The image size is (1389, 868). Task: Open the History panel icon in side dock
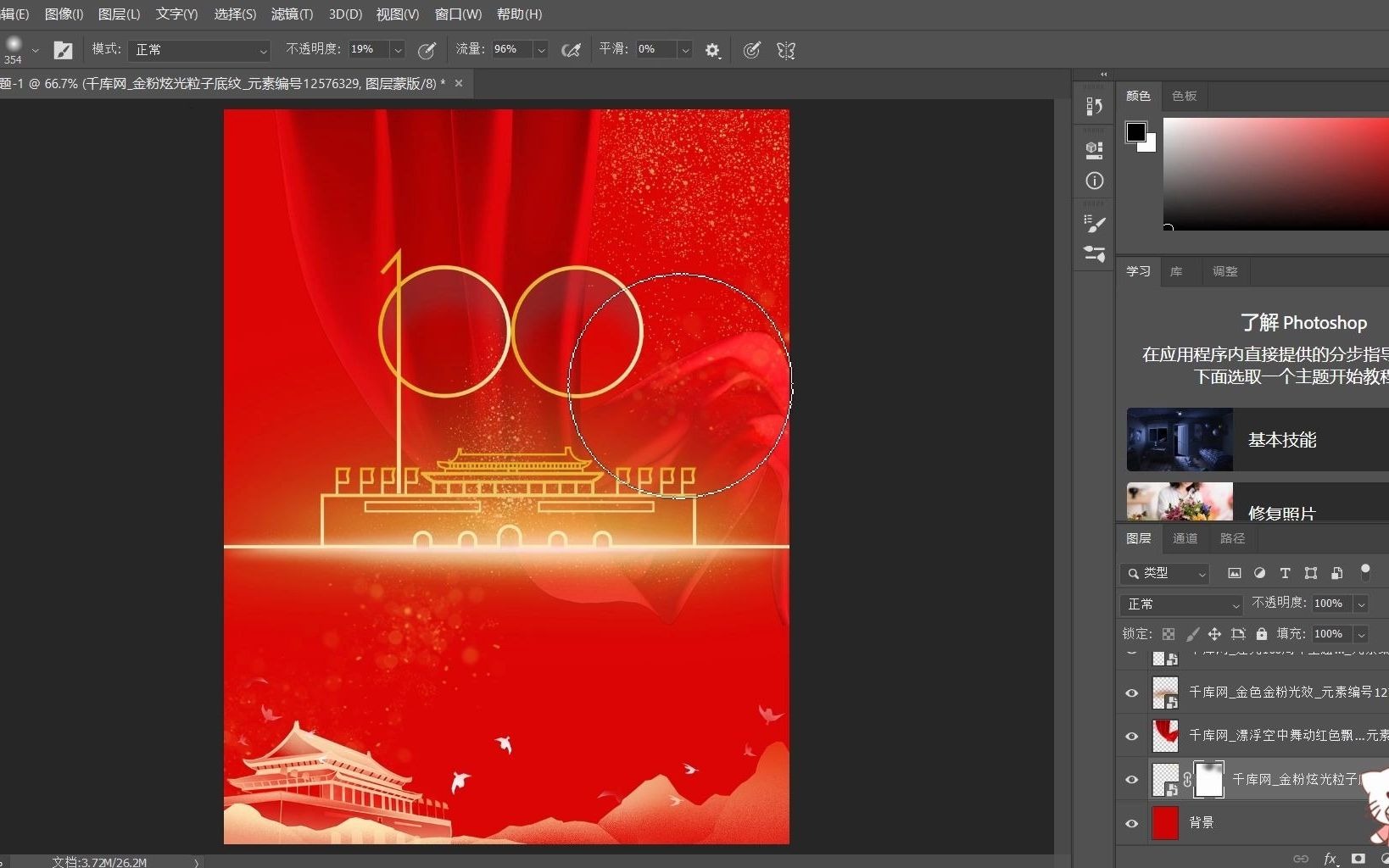1095,106
